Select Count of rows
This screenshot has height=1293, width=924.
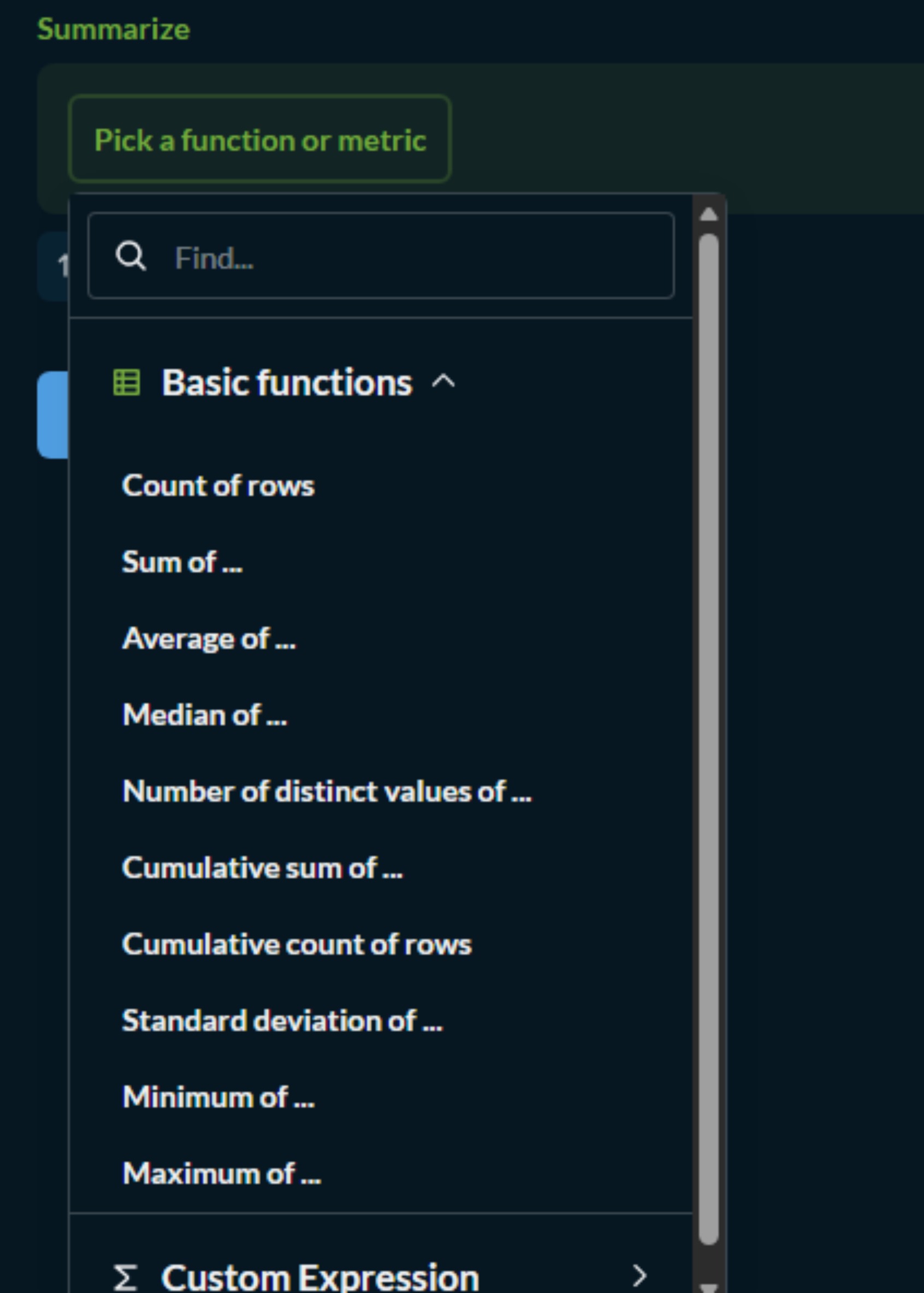click(219, 485)
